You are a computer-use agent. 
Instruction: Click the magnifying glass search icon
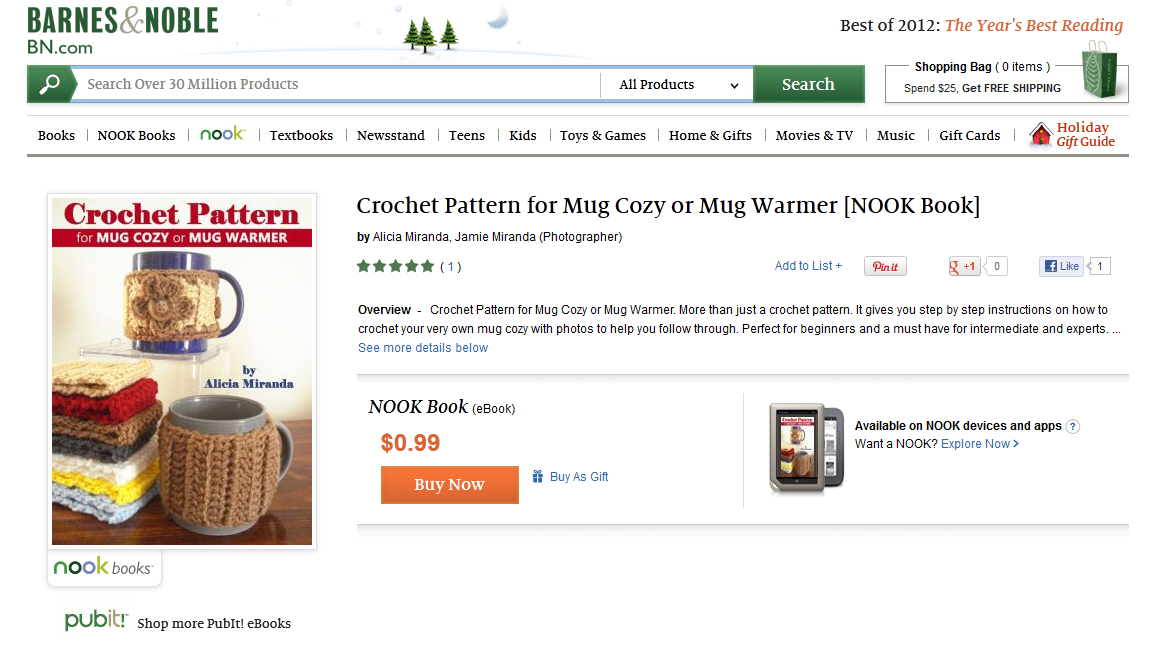tap(49, 84)
